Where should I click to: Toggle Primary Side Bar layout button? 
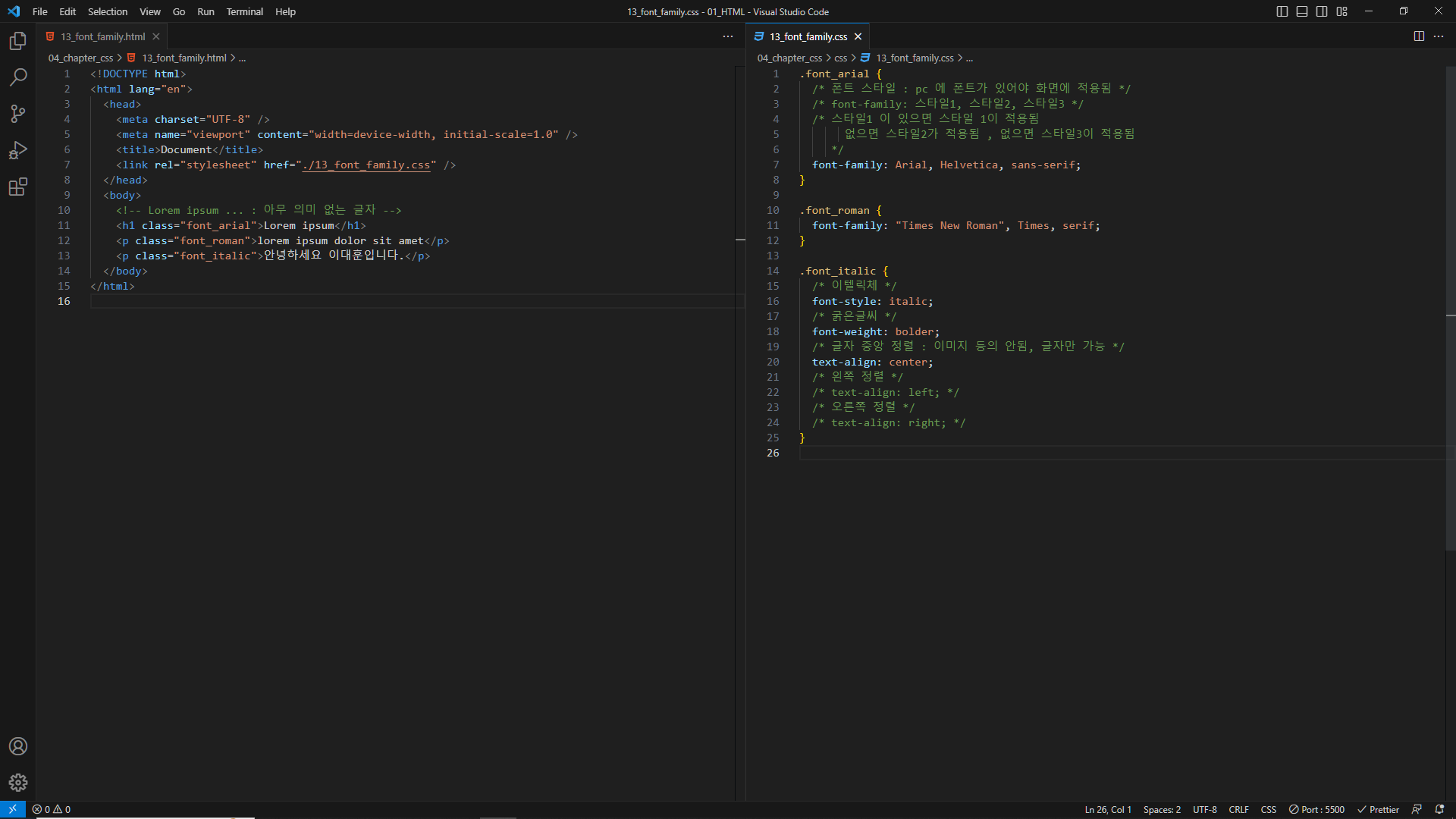coord(1282,11)
